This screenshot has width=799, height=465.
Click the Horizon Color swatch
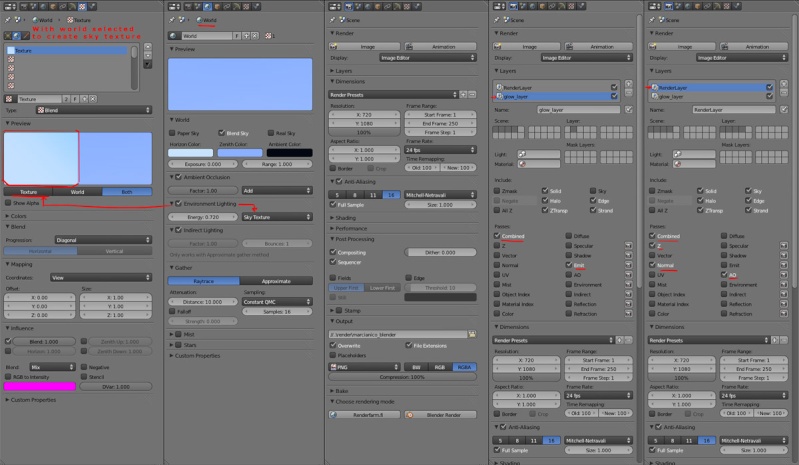click(191, 153)
